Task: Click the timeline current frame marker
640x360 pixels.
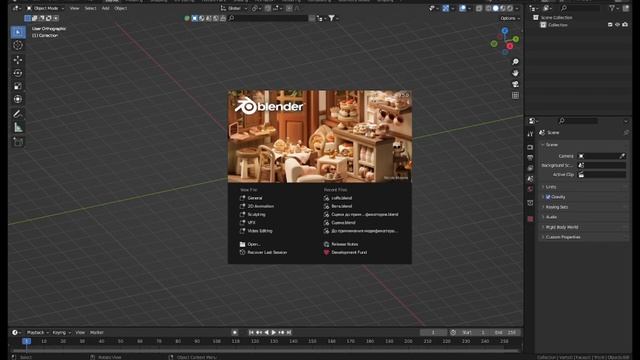Action: point(27,341)
